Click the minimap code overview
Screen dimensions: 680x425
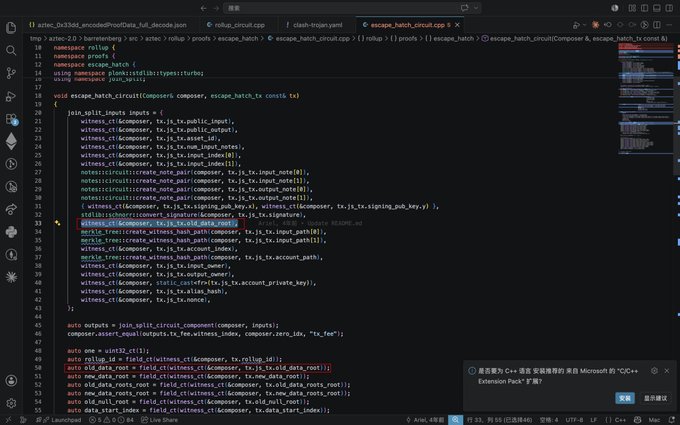coord(646,100)
